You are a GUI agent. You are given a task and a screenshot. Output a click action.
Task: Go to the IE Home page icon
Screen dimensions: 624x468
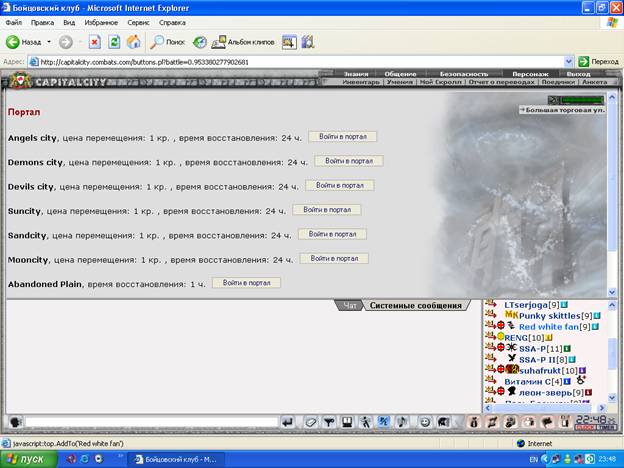[134, 42]
